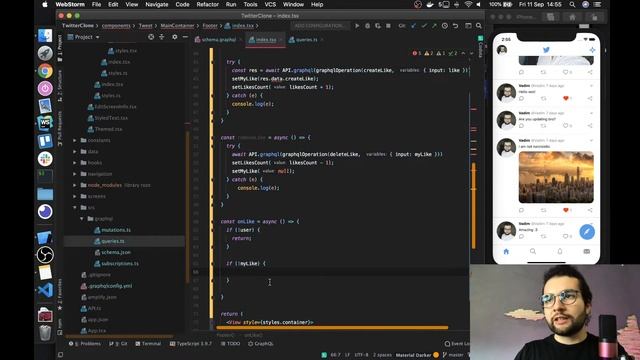Tap the Home tab icon in simulator
Screen dimensions: 640x360
[506, 251]
